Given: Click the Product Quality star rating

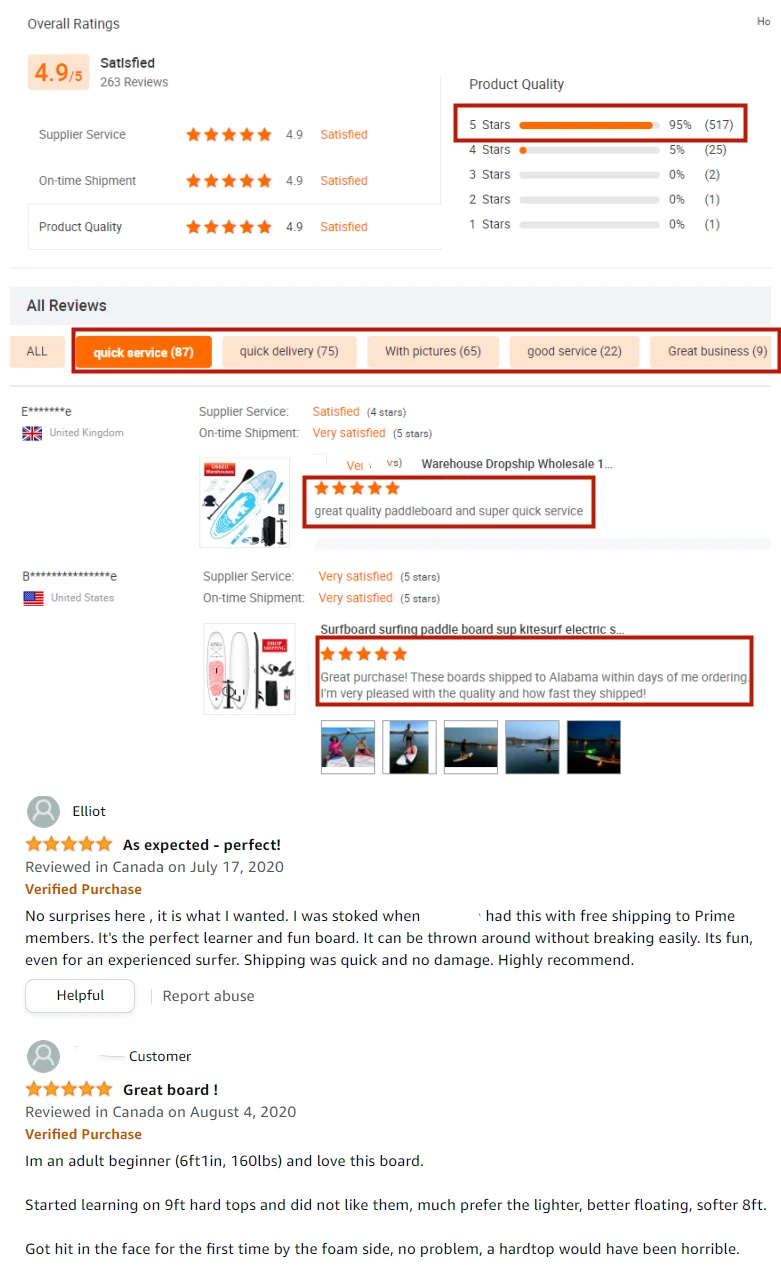Looking at the screenshot, I should point(229,227).
